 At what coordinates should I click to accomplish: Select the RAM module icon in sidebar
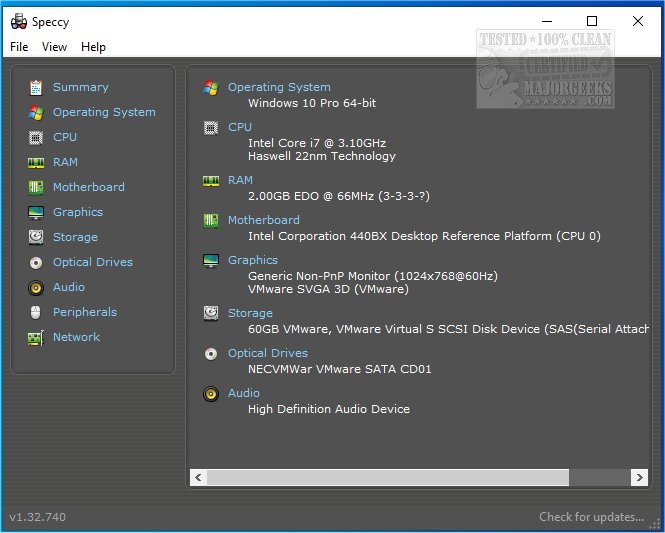tap(36, 163)
